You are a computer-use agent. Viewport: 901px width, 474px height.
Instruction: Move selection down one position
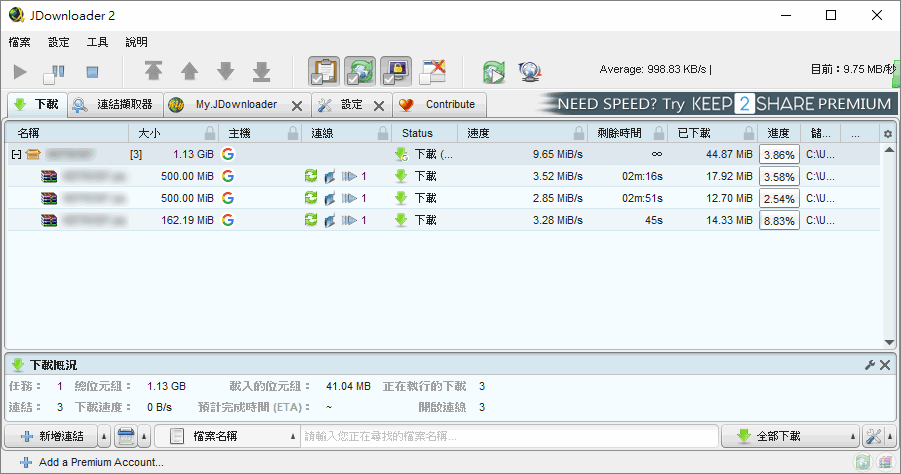coord(226,71)
